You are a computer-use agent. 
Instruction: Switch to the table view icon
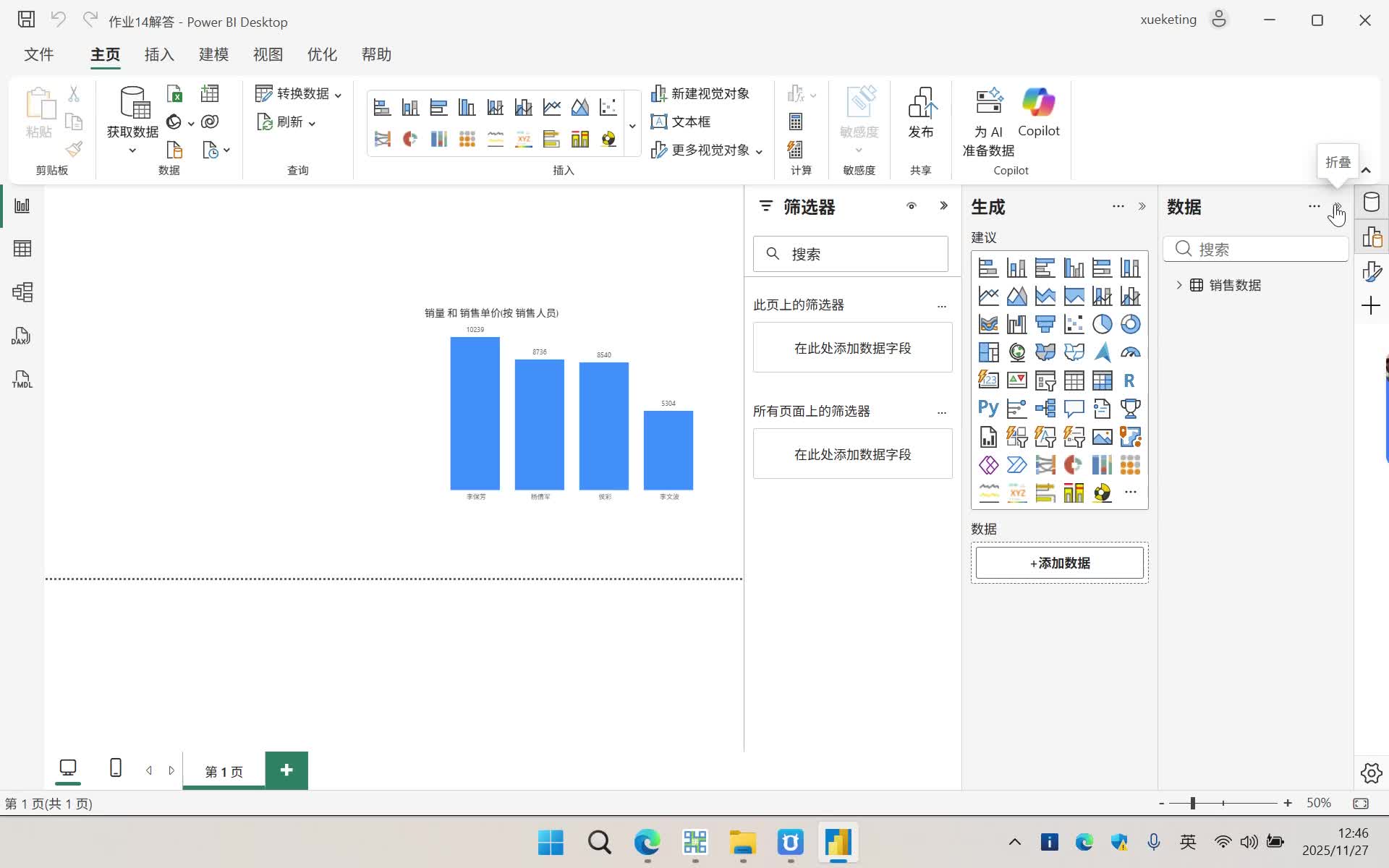[x=22, y=249]
